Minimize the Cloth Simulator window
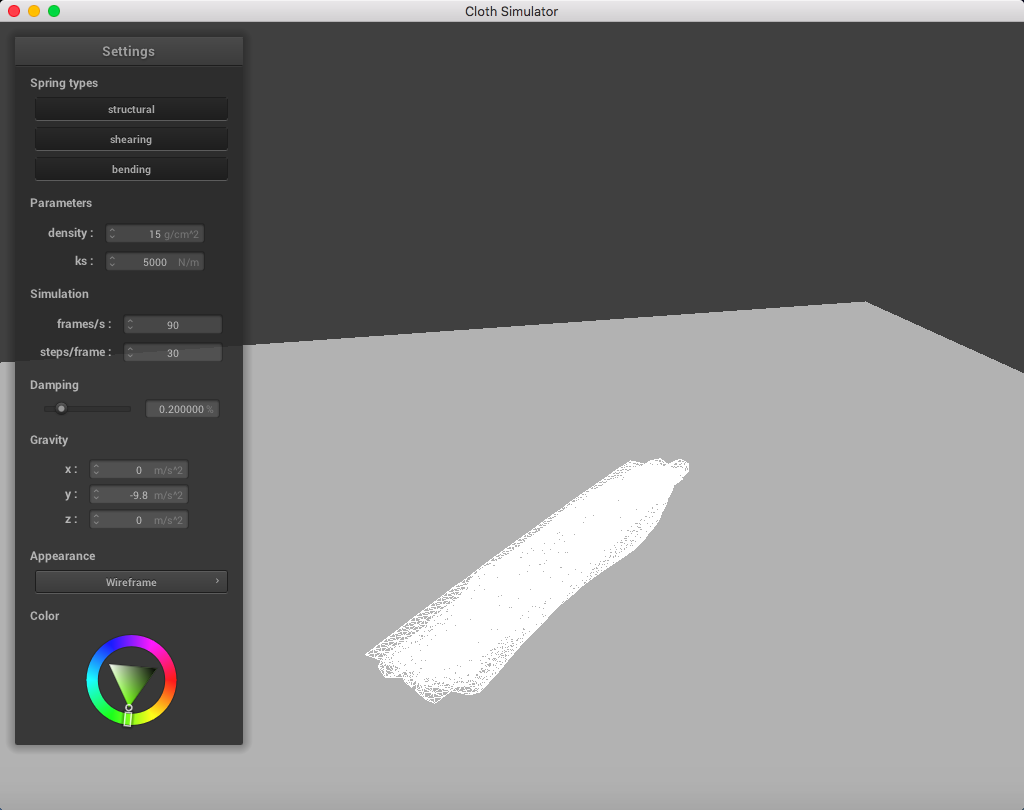 coord(34,11)
